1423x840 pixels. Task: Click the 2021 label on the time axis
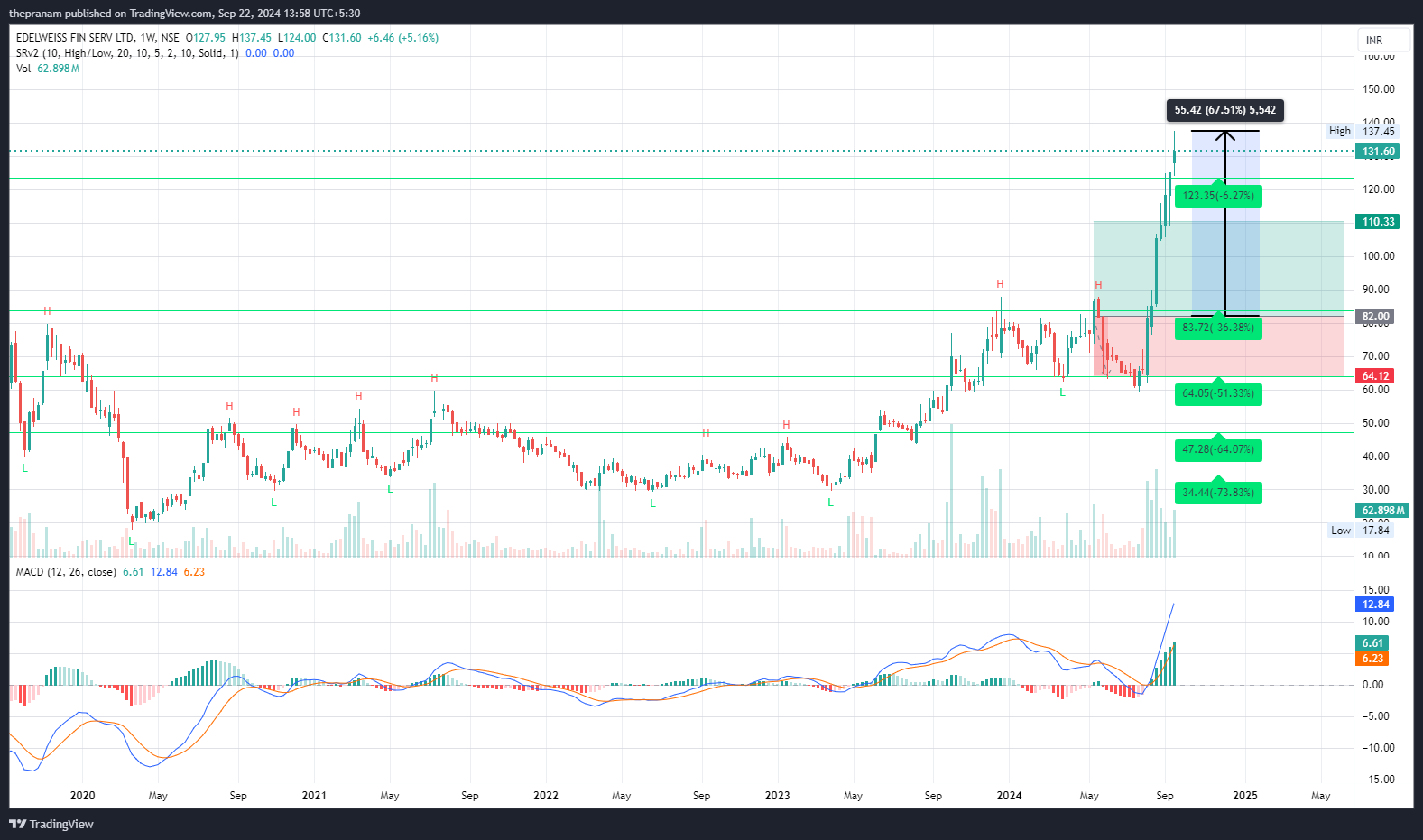[314, 796]
